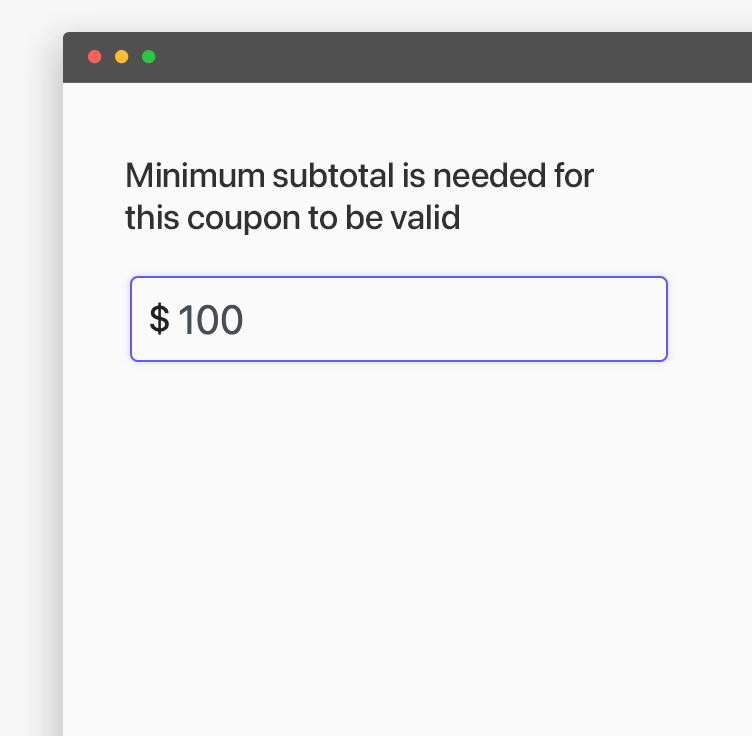This screenshot has width=752, height=736.
Task: Click the dollar sign prefix in the field
Action: pyautogui.click(x=159, y=320)
